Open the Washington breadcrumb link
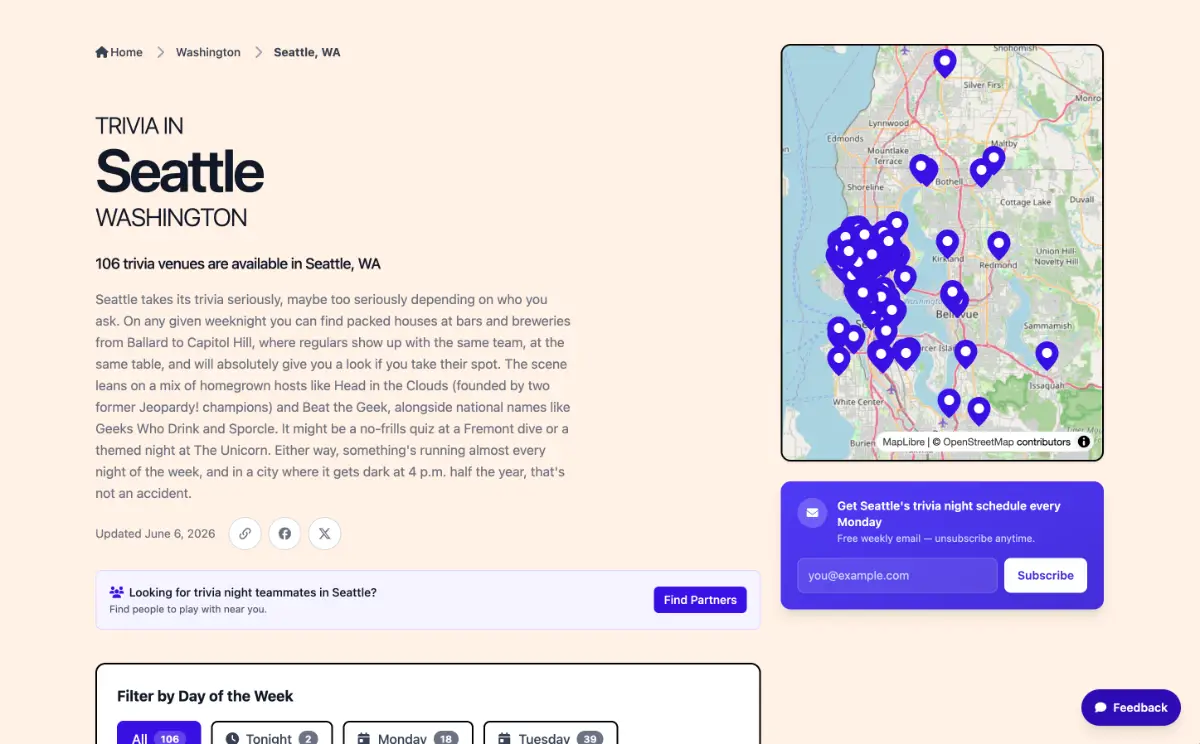The height and width of the screenshot is (744, 1200). tap(208, 52)
